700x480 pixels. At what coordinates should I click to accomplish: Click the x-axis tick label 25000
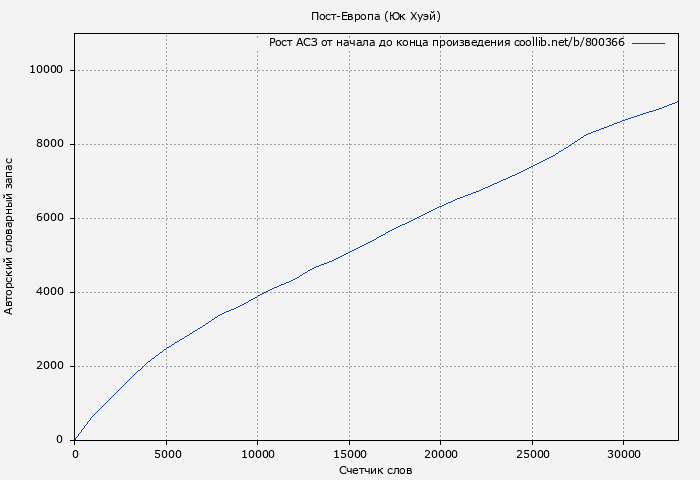[532, 453]
